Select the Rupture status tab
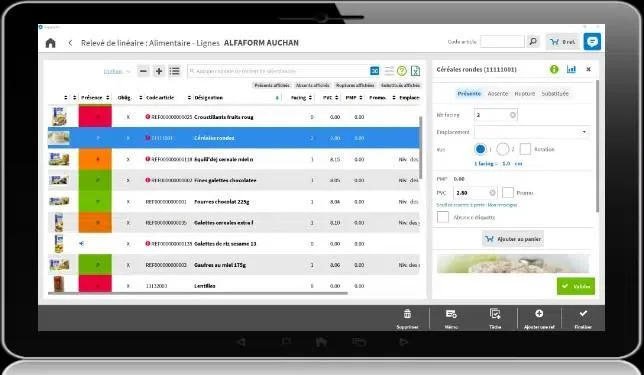Image resolution: width=644 pixels, height=375 pixels. coord(524,94)
